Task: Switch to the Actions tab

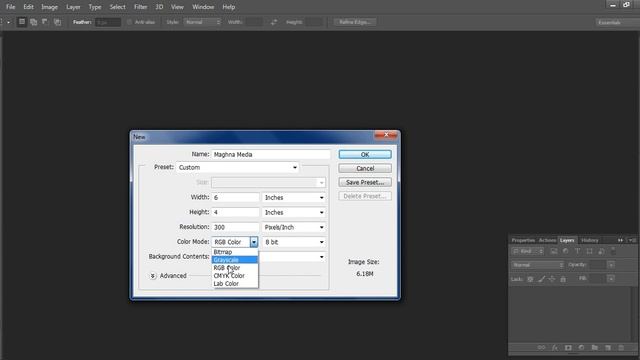Action: 547,240
